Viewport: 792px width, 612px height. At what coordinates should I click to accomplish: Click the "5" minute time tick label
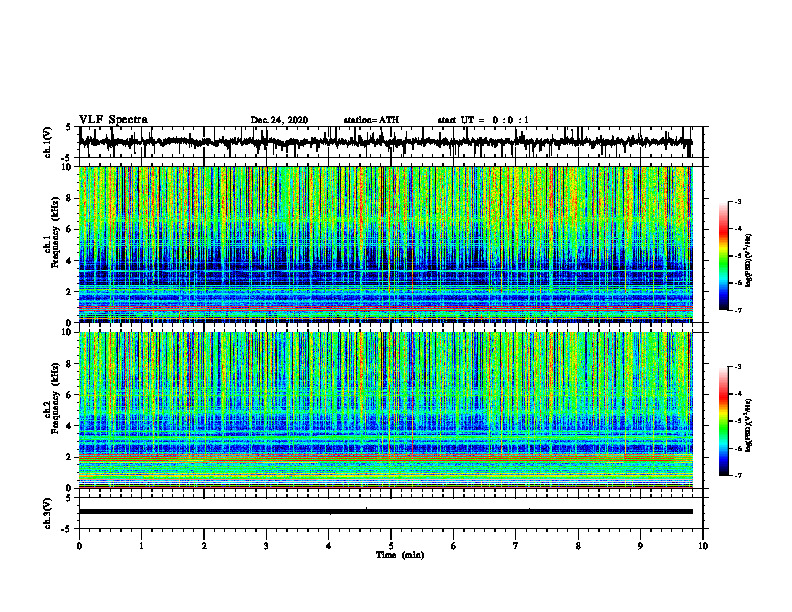click(x=391, y=546)
